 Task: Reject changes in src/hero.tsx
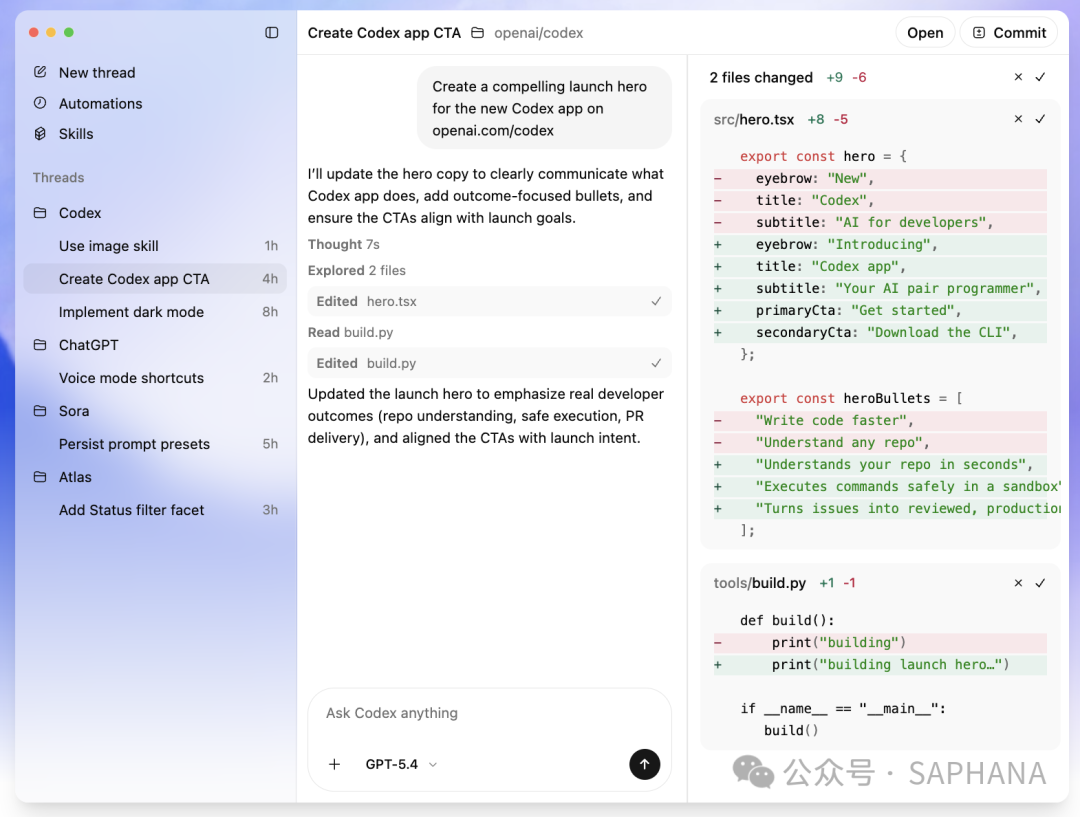[1018, 119]
